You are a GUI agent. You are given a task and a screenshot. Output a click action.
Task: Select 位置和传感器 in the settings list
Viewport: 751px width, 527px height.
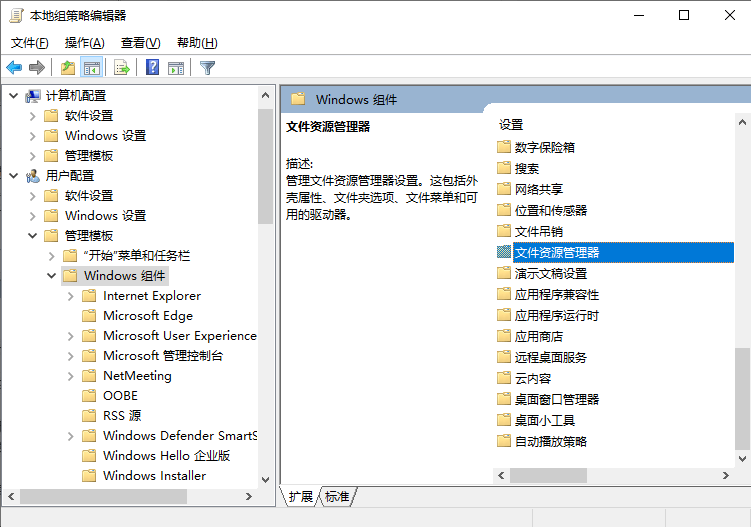(x=551, y=210)
